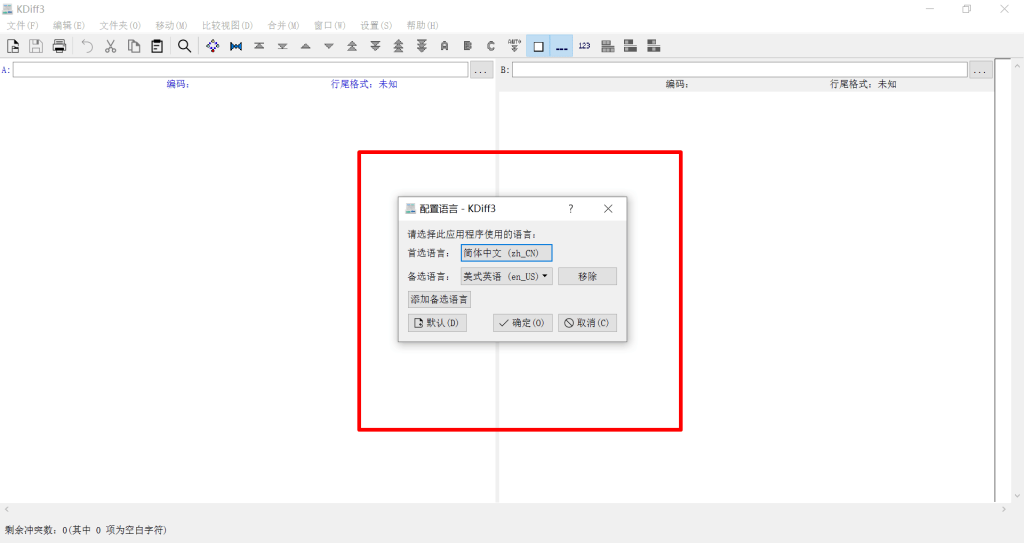Open the 编辑(E) menu

pos(69,25)
